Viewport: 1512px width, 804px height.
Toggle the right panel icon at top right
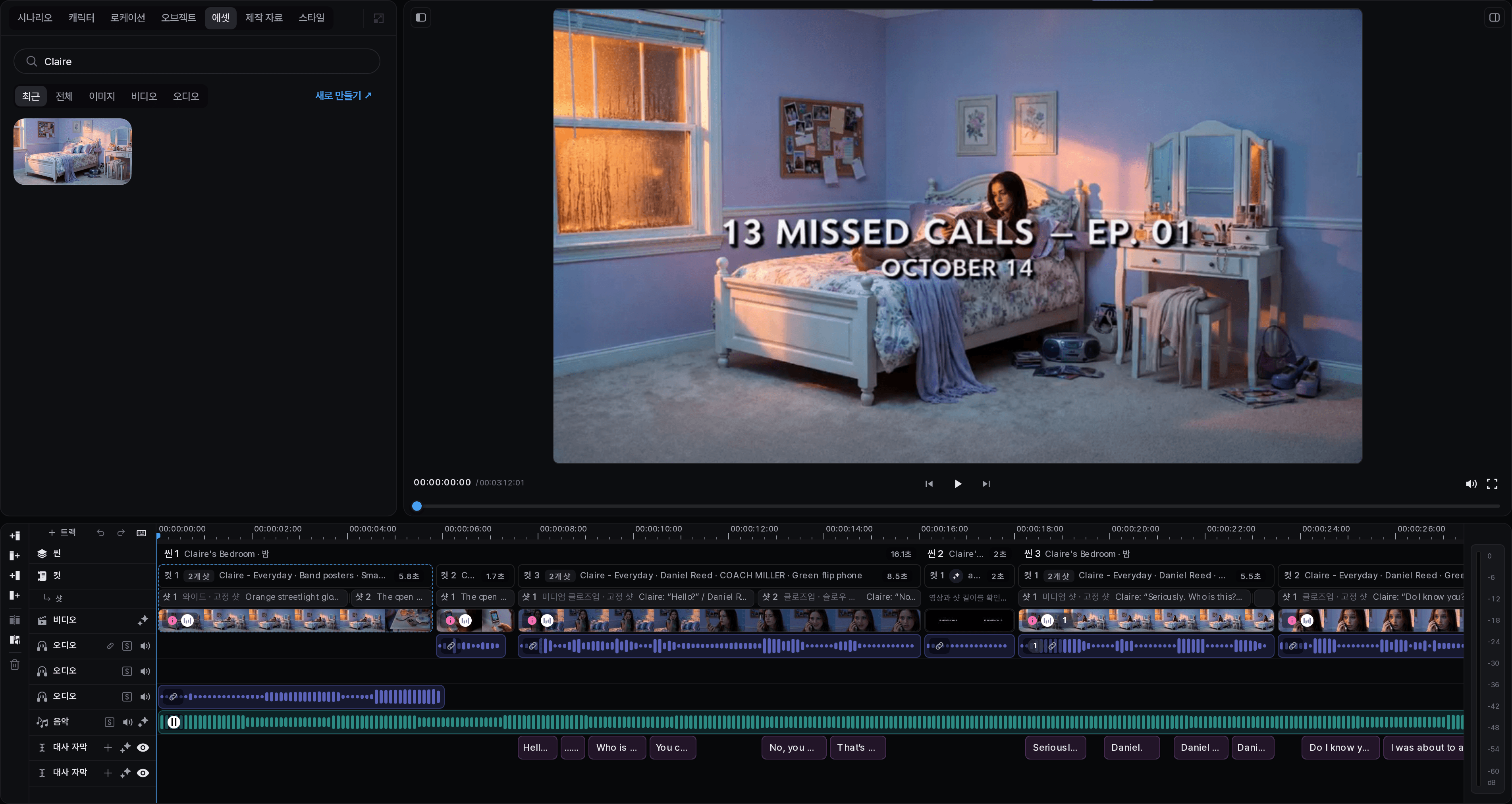[1495, 17]
